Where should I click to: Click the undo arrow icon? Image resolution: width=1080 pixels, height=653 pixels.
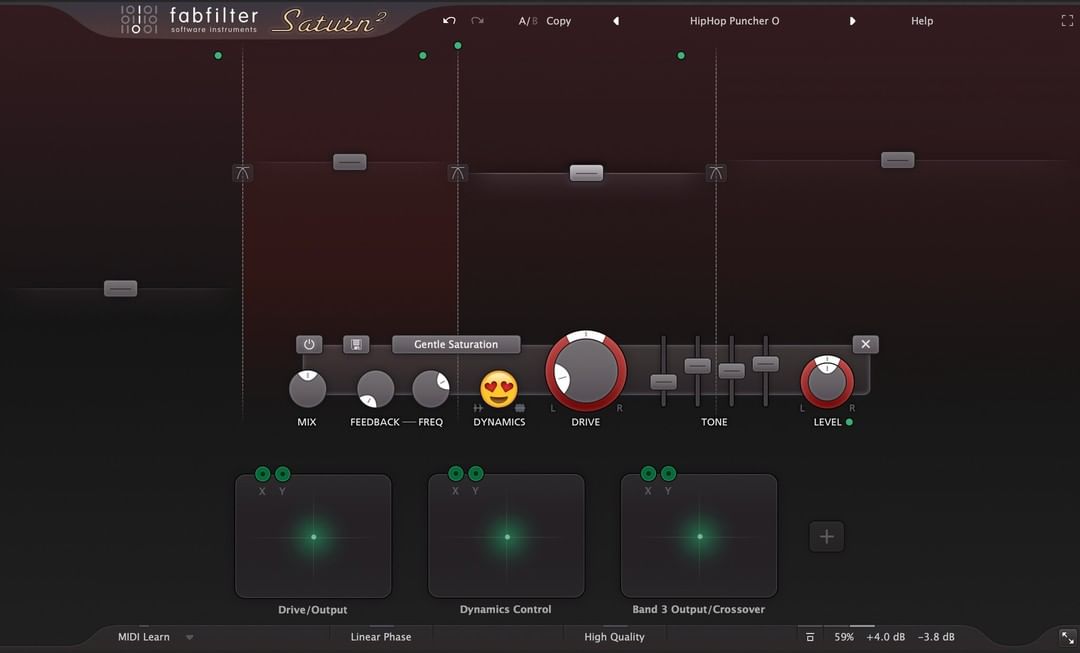pyautogui.click(x=449, y=21)
